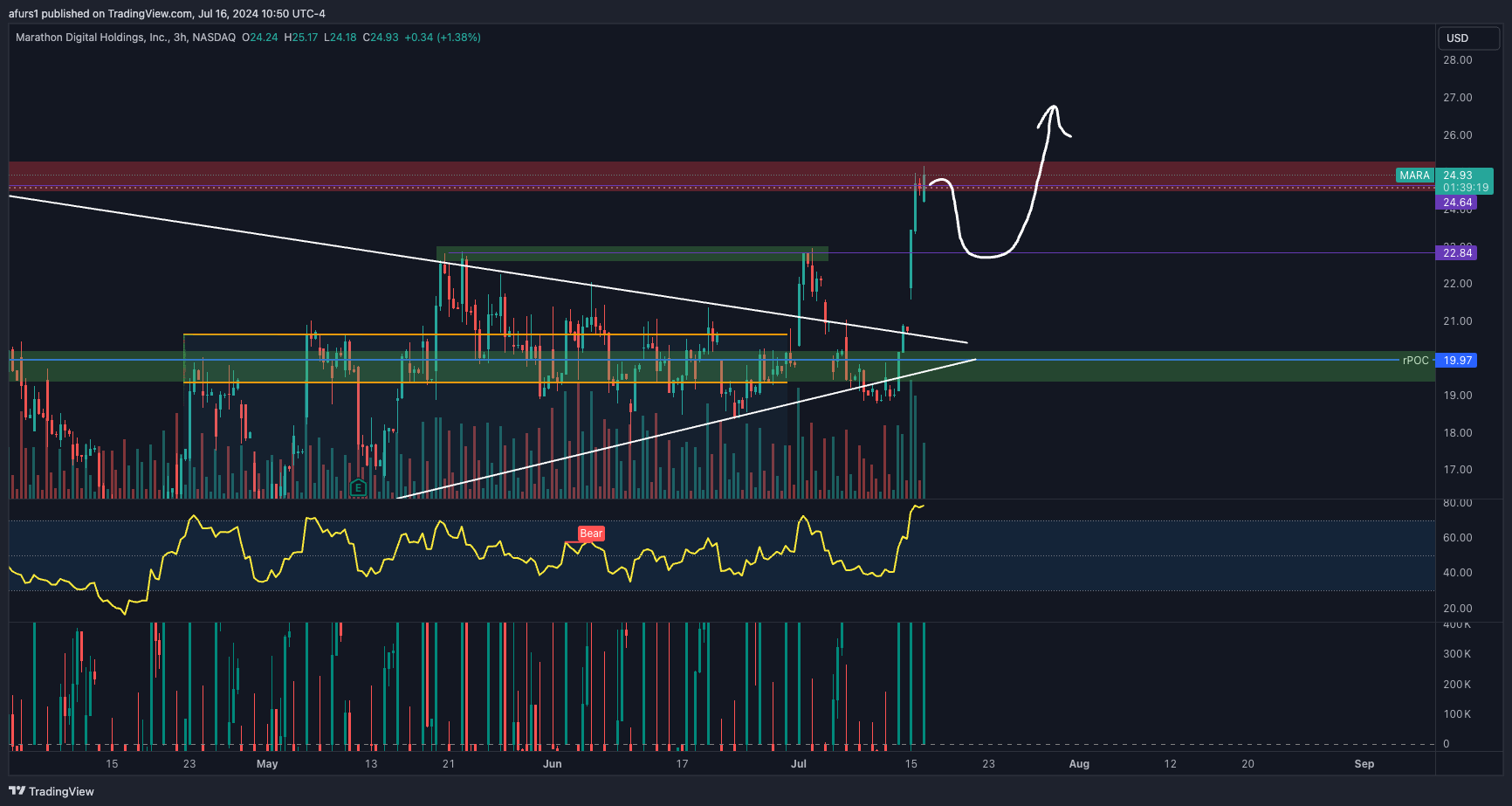
Task: Click the 26.00 price axis label
Action: click(1458, 135)
